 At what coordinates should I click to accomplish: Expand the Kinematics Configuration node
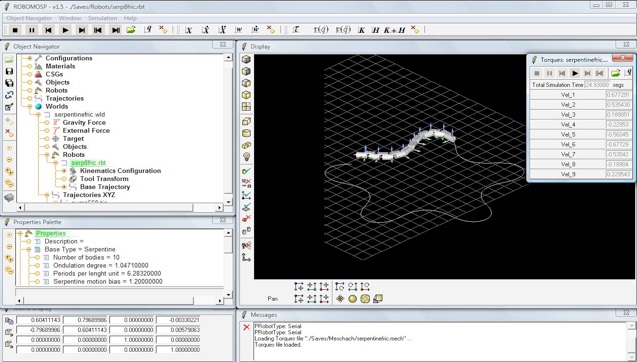tap(64, 171)
